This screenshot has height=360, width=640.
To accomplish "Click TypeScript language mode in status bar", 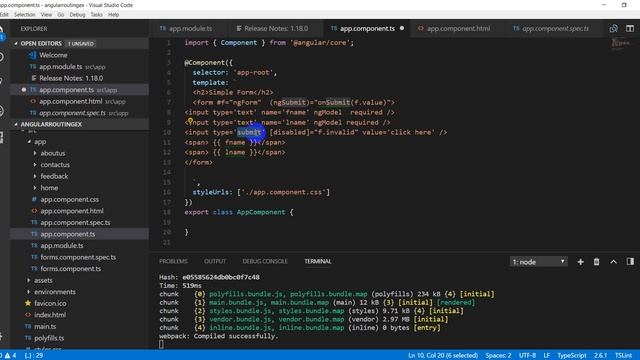I will pos(572,356).
